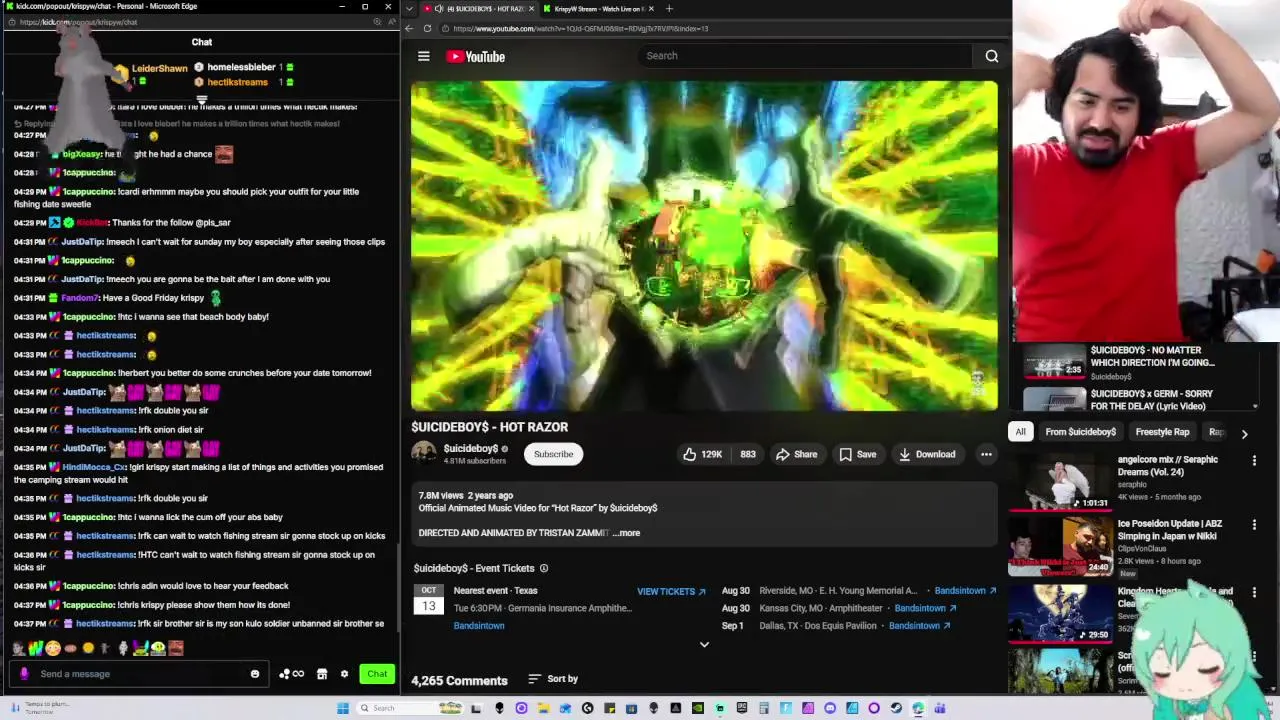Click the purple chat identity icon

pyautogui.click(x=25, y=674)
